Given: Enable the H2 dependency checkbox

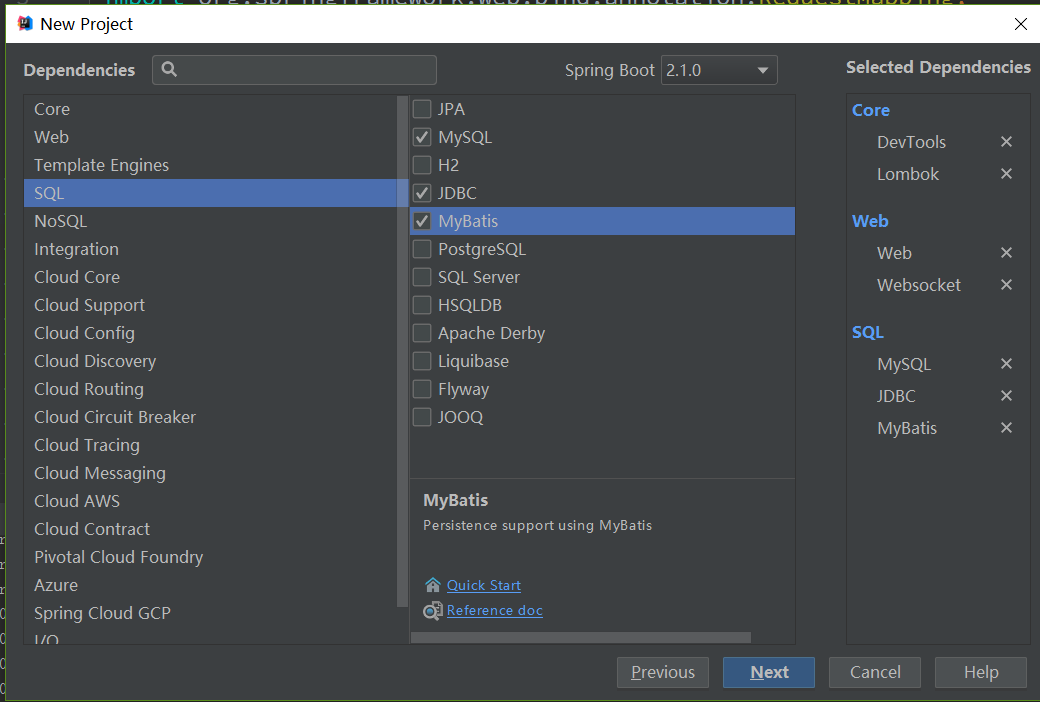Looking at the screenshot, I should click(422, 165).
